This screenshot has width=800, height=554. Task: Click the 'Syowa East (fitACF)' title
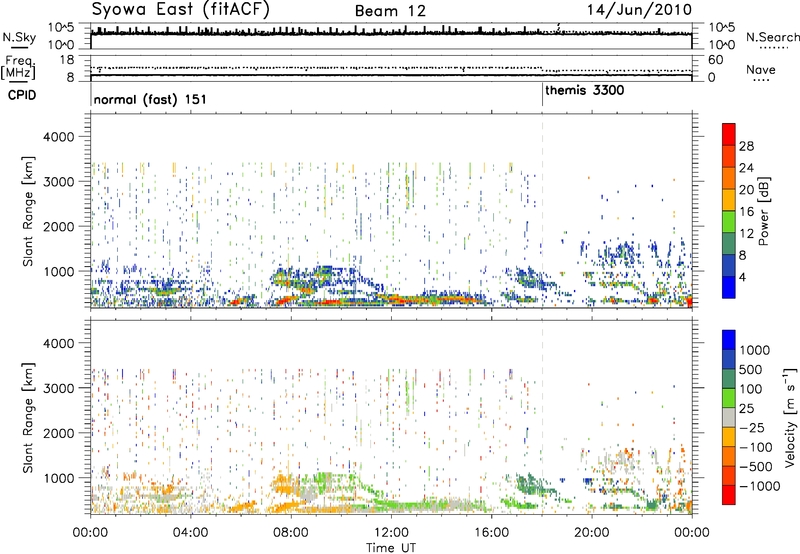[180, 10]
